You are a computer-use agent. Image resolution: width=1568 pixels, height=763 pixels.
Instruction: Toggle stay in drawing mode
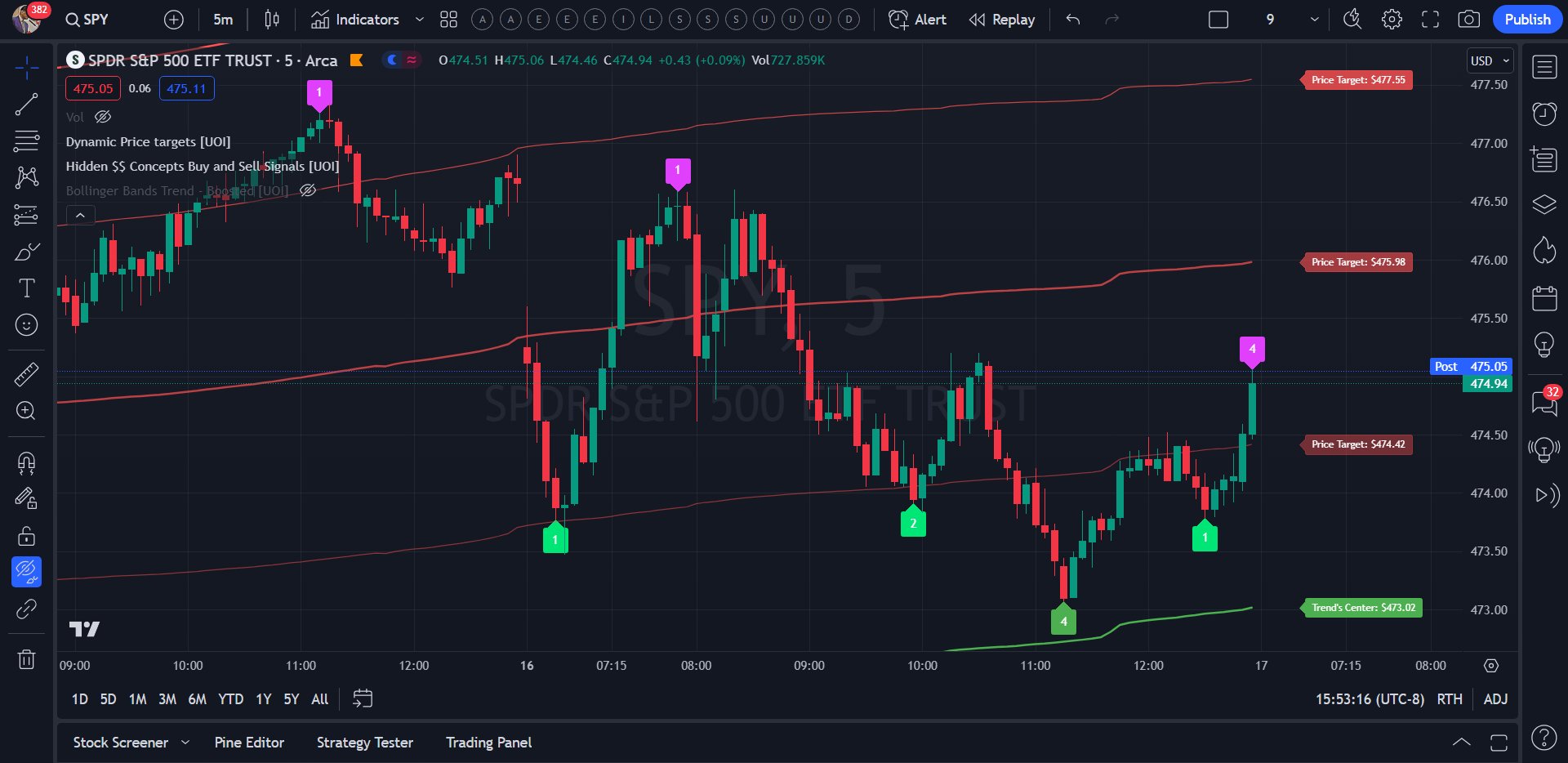coord(26,499)
